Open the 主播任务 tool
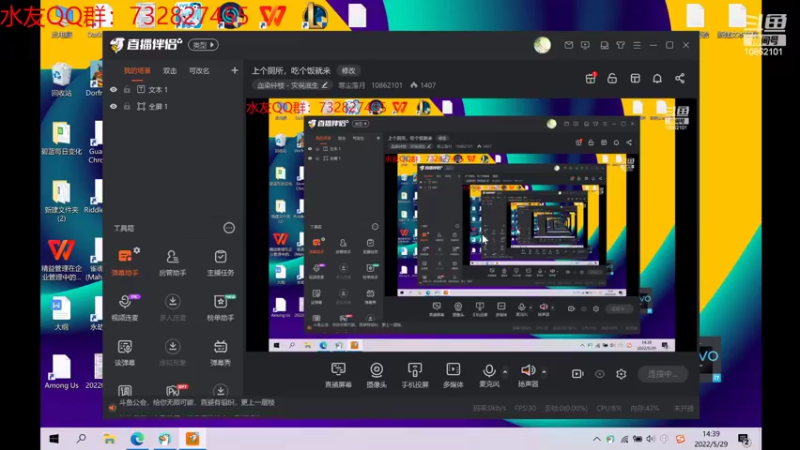The height and width of the screenshot is (450, 800). click(220, 262)
